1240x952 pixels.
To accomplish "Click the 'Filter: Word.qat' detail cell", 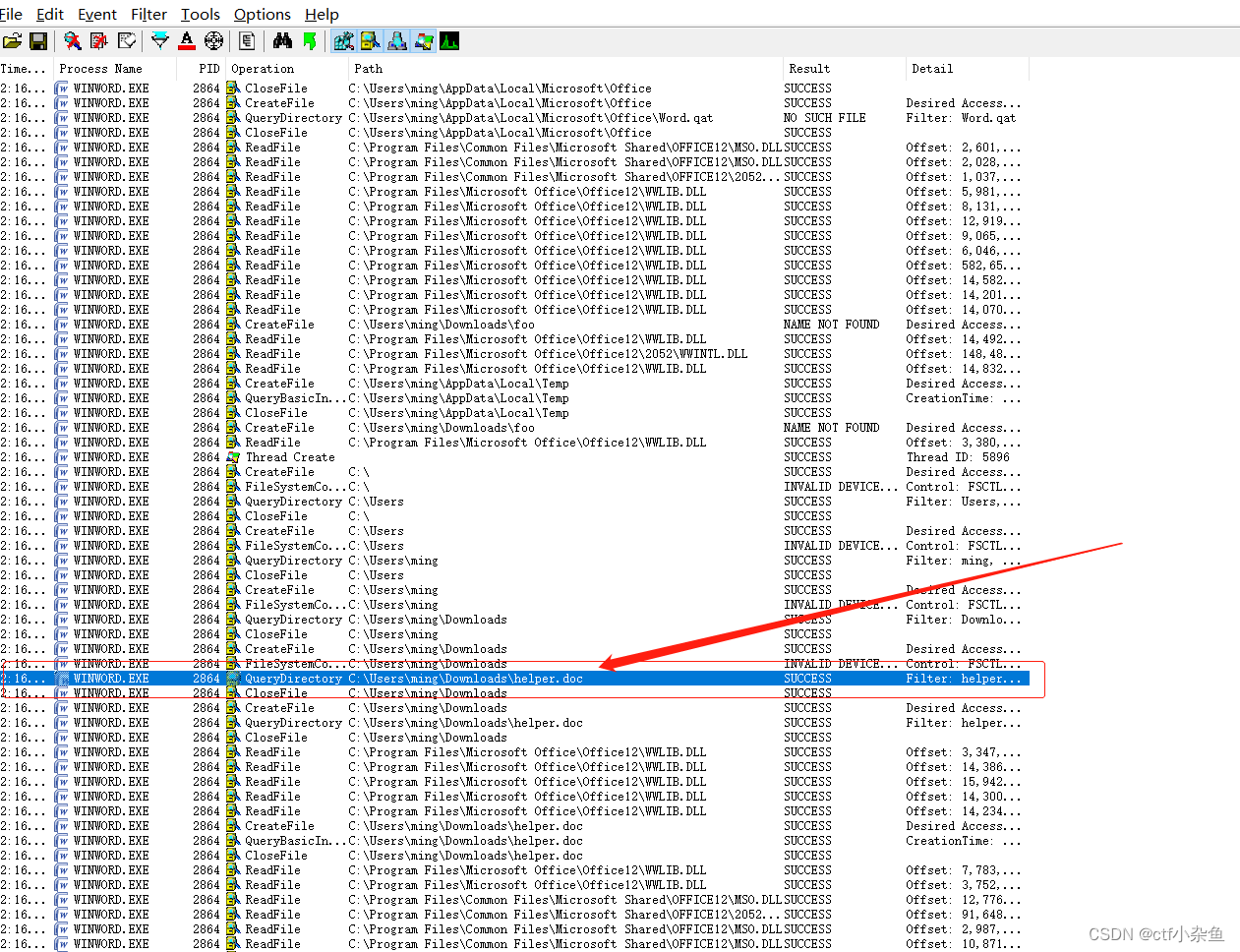I will [961, 118].
